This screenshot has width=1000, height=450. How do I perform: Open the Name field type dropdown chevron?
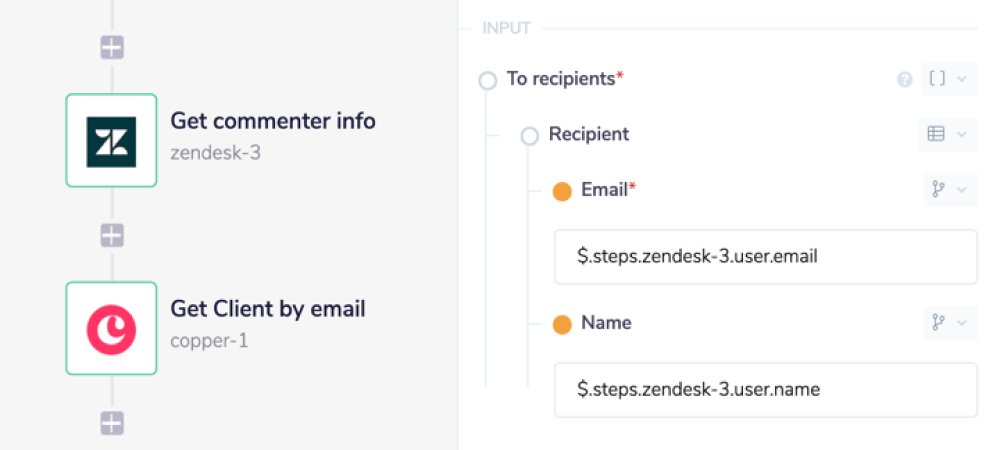[962, 322]
